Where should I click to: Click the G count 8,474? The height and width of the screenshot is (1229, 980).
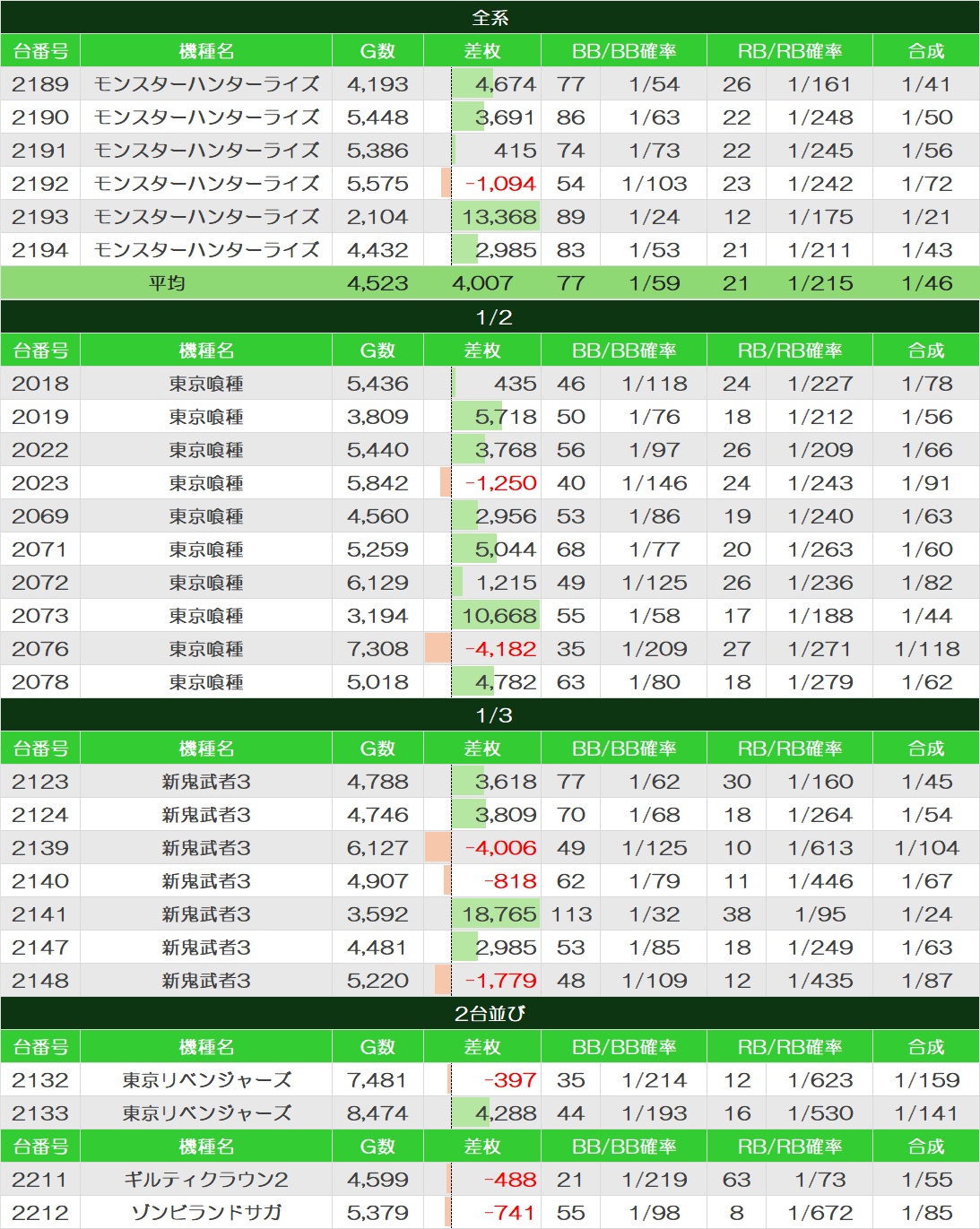click(377, 1113)
